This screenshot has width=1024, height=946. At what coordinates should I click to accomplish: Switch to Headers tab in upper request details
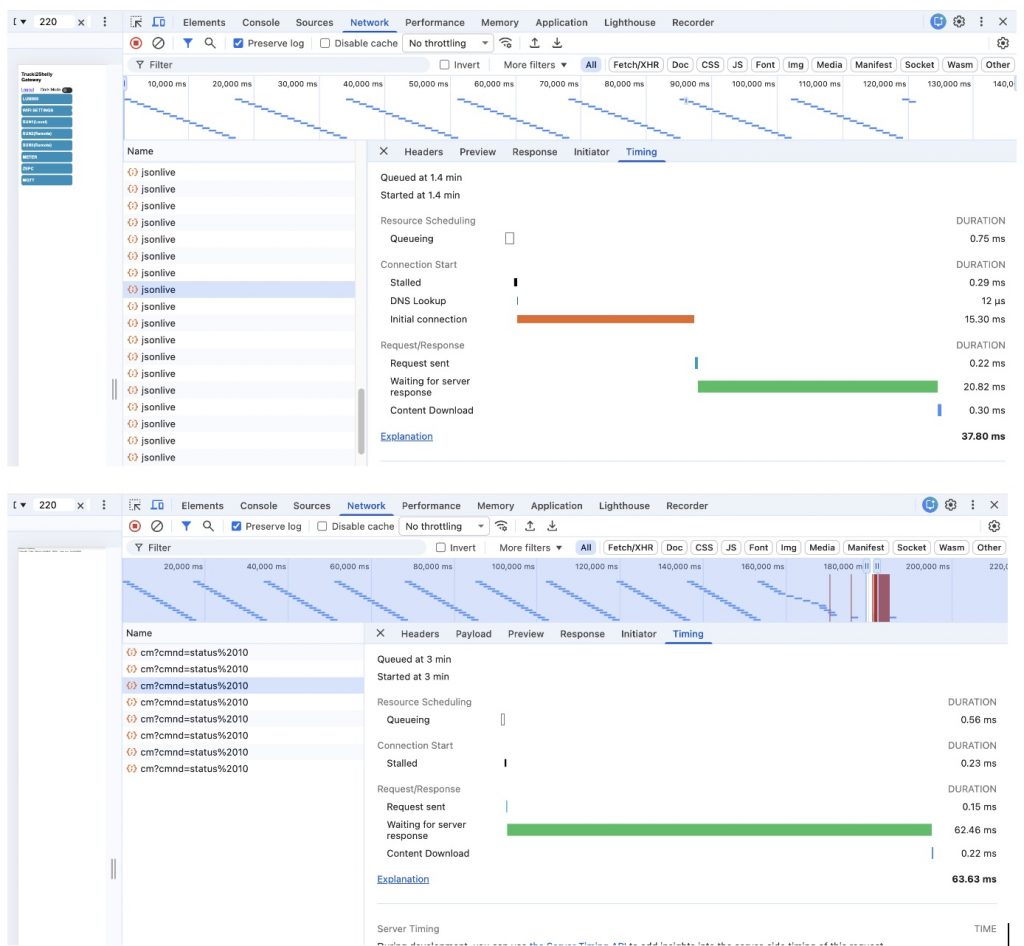click(423, 152)
